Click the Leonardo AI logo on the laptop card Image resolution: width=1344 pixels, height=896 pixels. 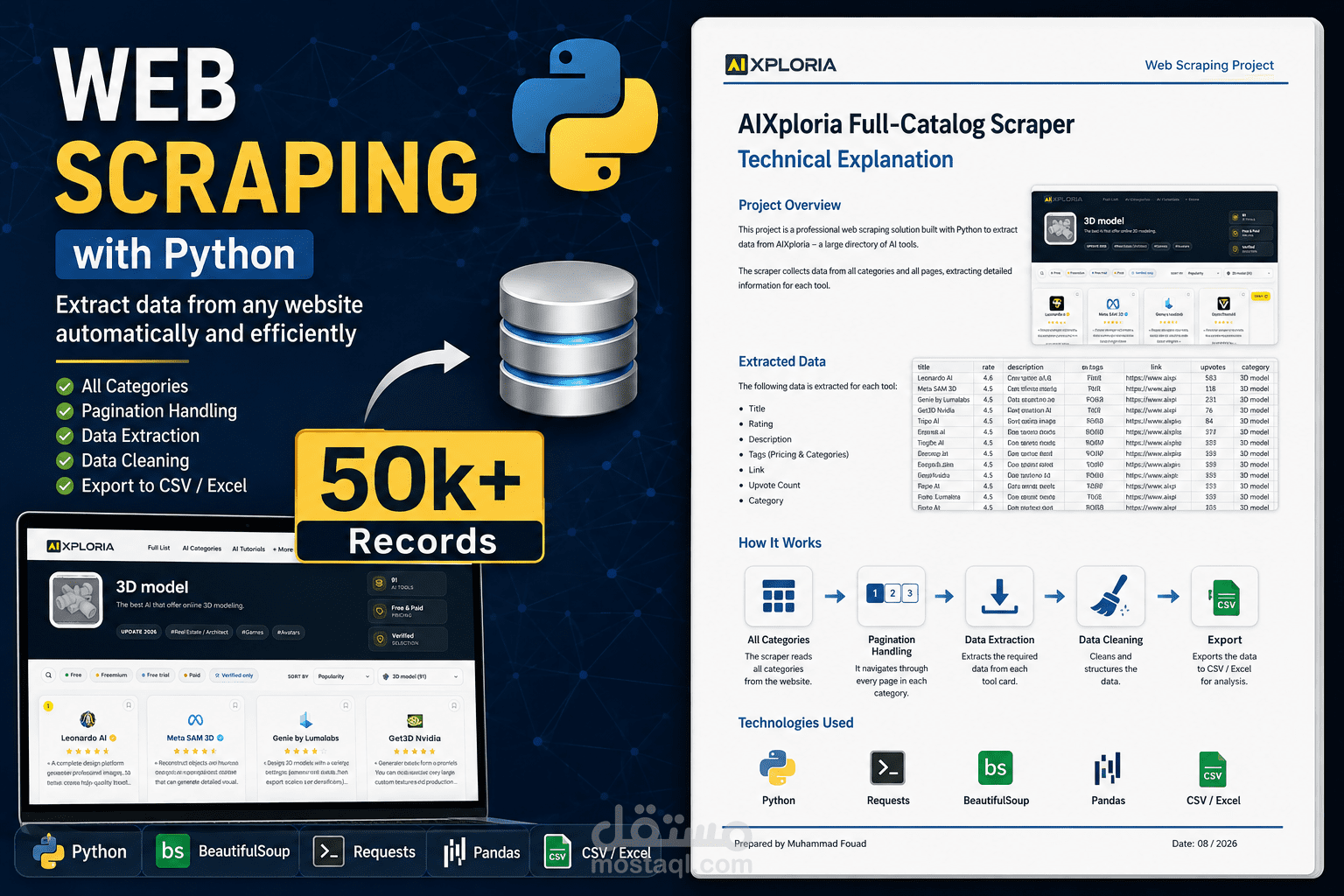[87, 719]
